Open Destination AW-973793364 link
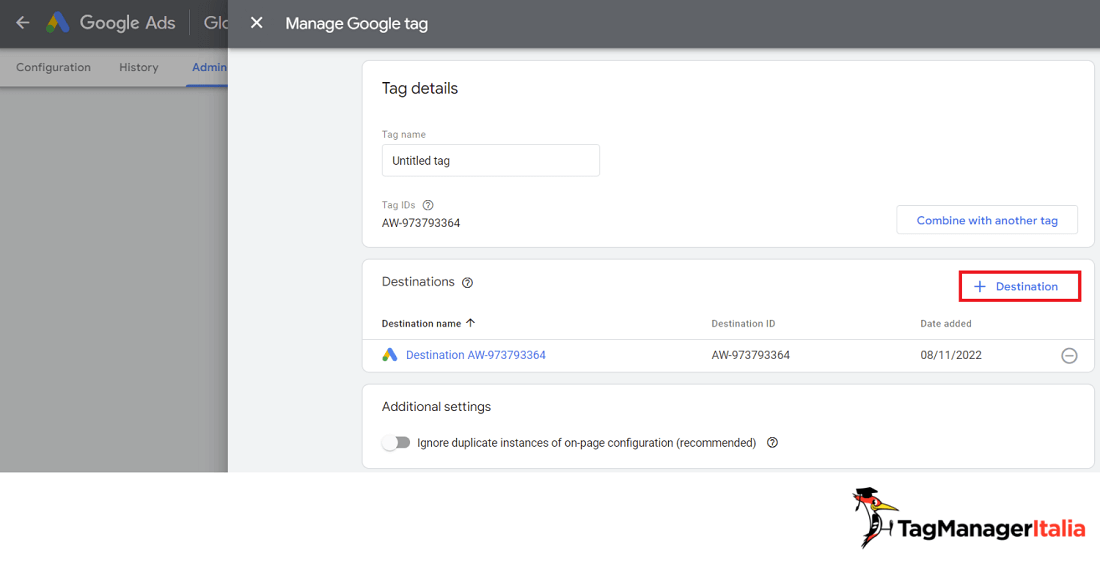Image resolution: width=1100 pixels, height=564 pixels. 476,355
